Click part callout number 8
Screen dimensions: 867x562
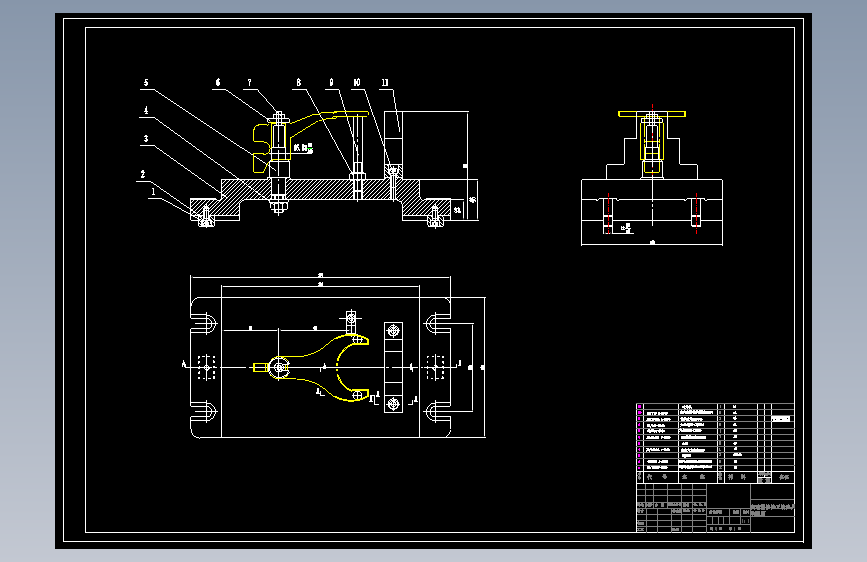point(299,82)
